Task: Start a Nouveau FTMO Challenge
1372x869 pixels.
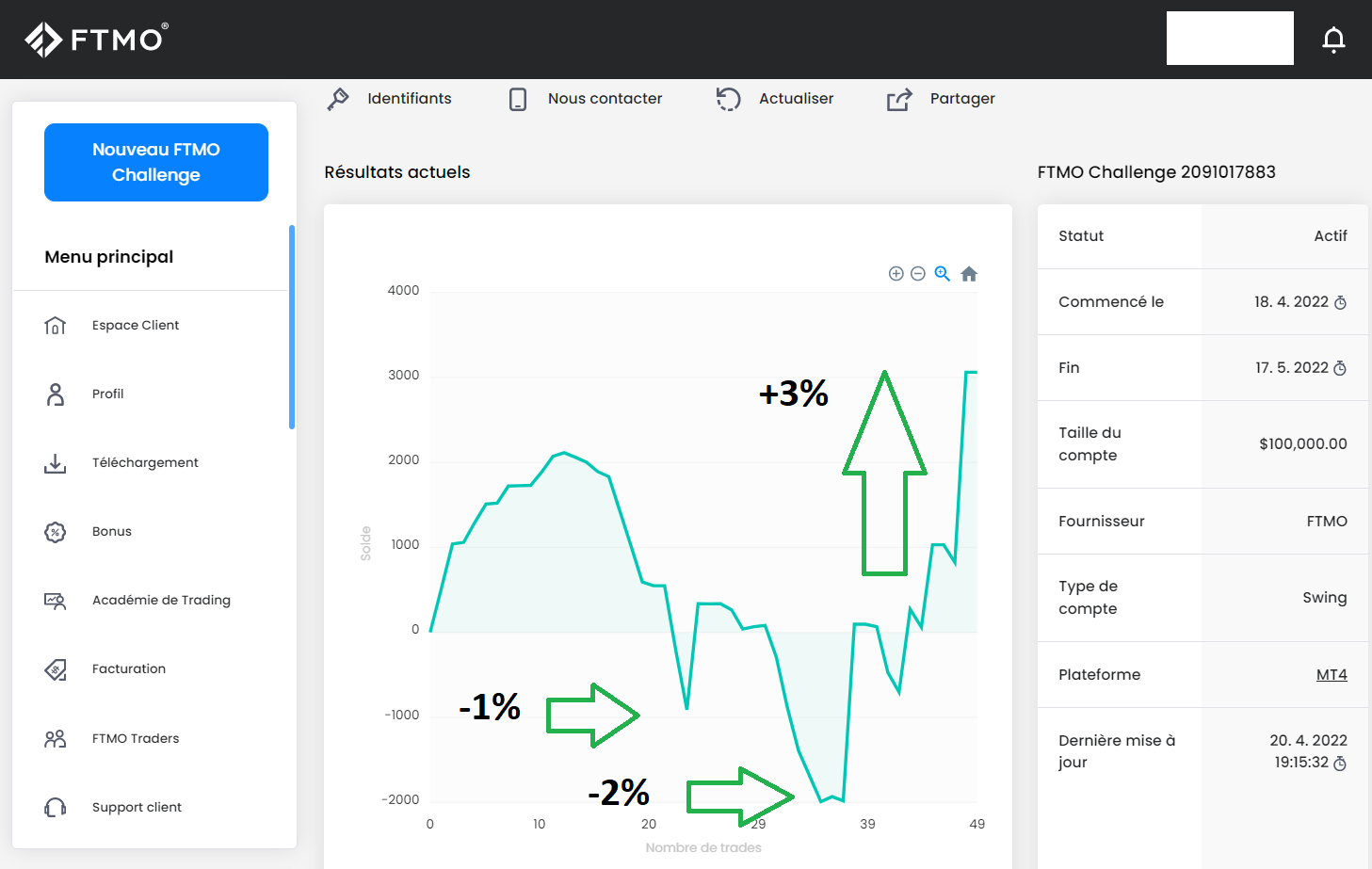Action: (156, 162)
